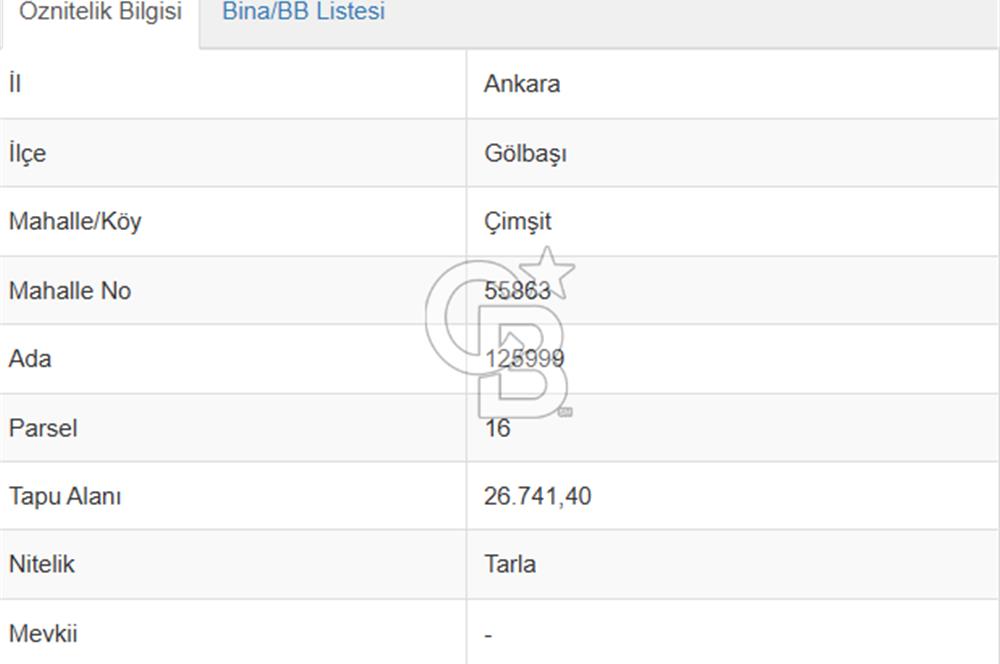Image resolution: width=1000 pixels, height=664 pixels.
Task: Click the Ankara province value
Action: click(522, 84)
